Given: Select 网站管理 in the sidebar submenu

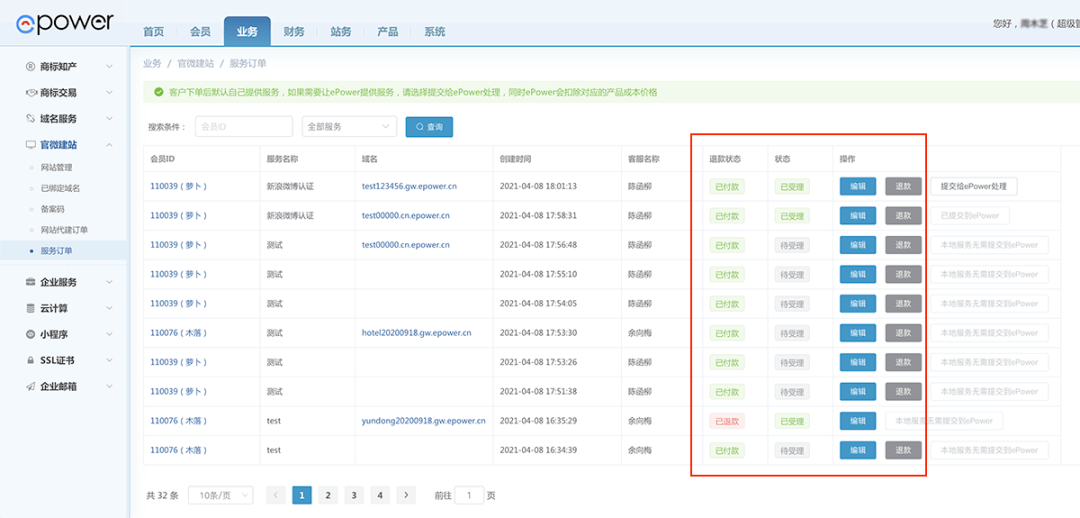Looking at the screenshot, I should pyautogui.click(x=56, y=167).
